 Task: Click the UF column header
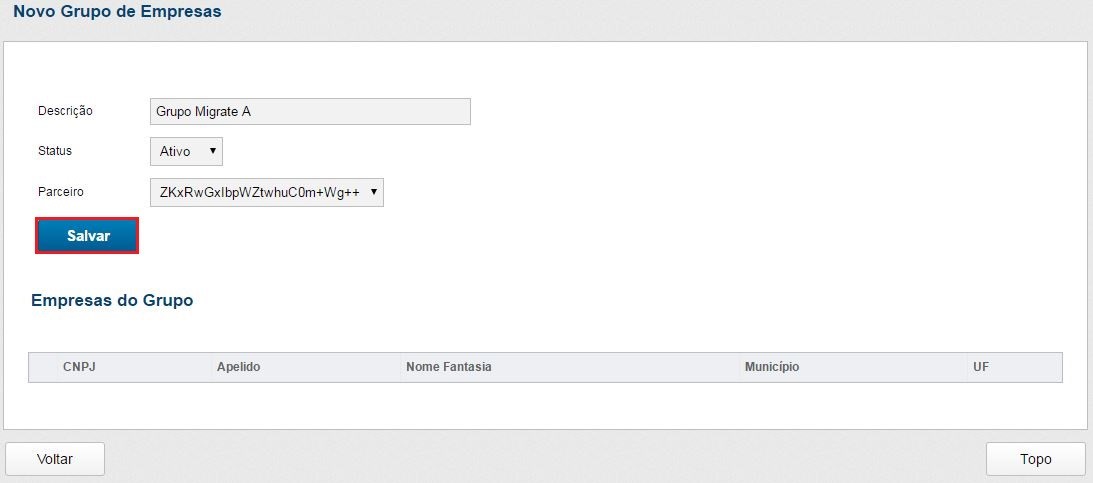tap(981, 367)
